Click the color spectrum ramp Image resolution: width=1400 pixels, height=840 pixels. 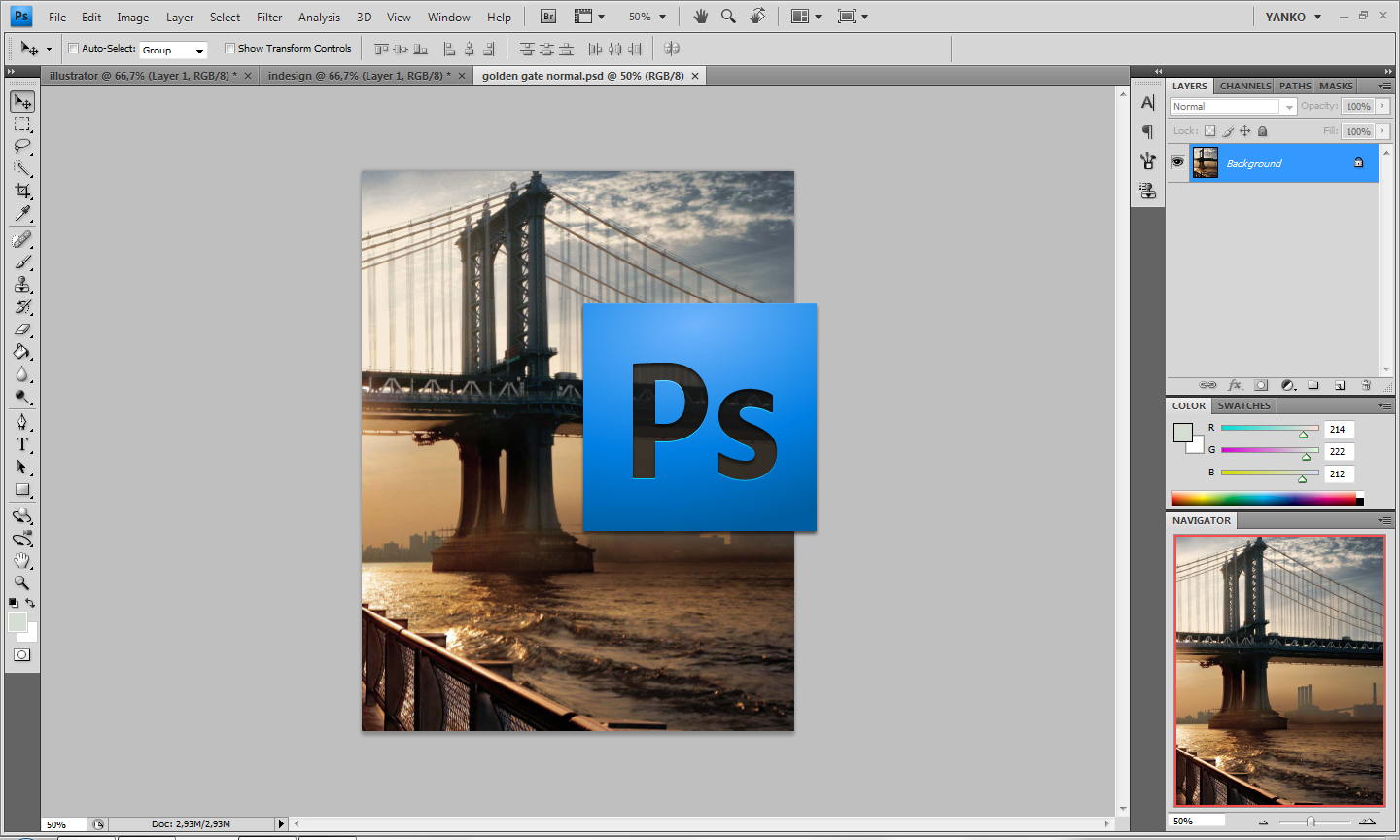pyautogui.click(x=1267, y=499)
